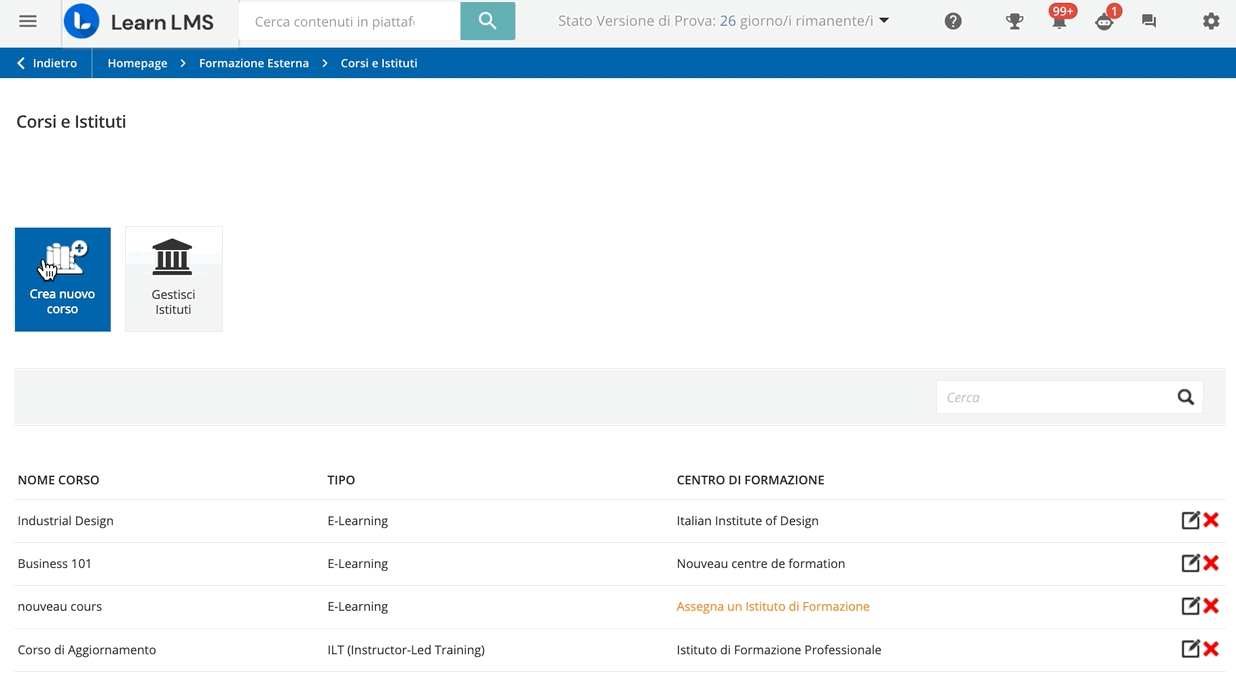Open the Gestisci Istituti tile

pos(174,279)
